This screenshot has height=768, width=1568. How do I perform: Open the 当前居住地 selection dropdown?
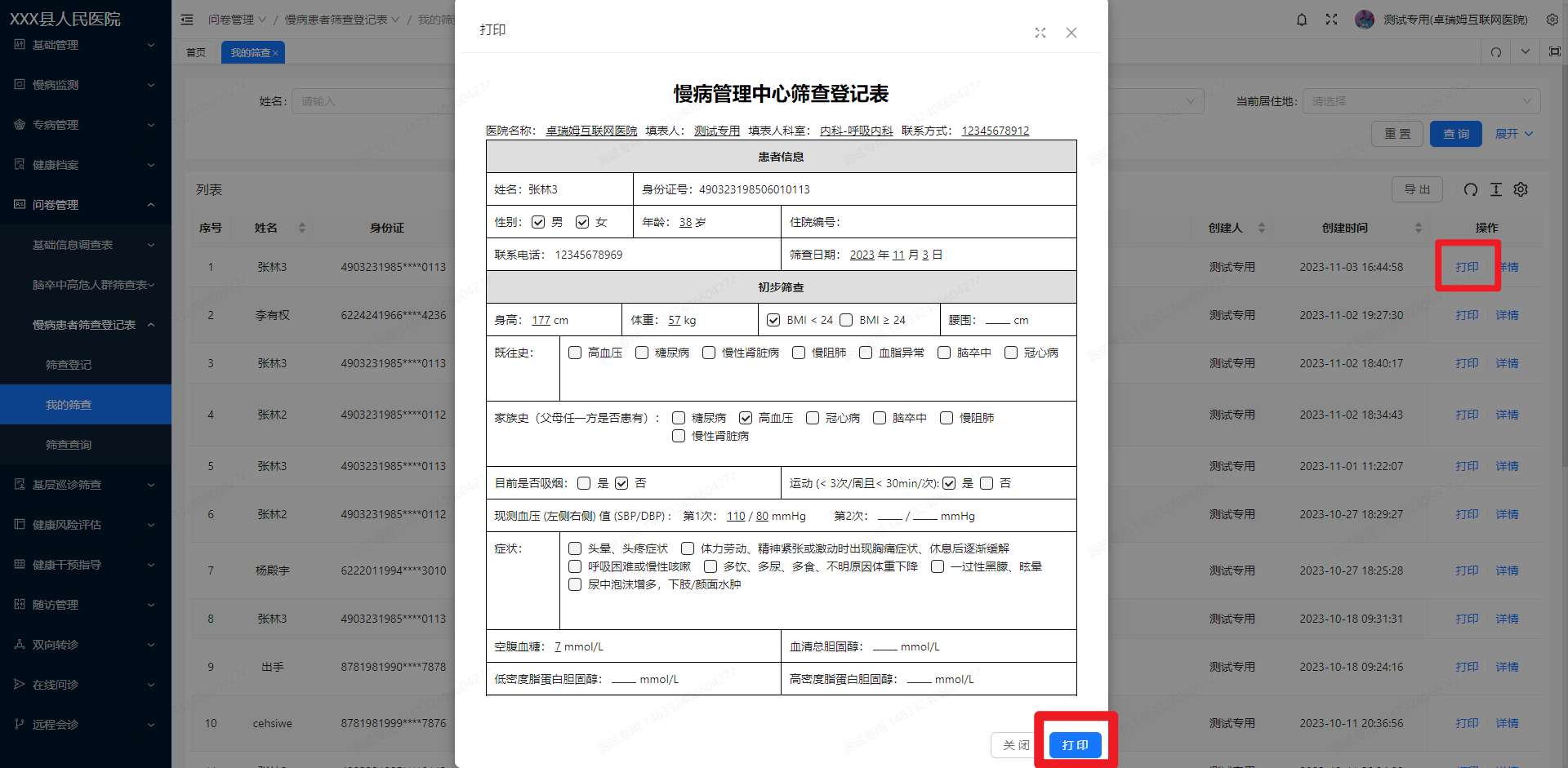(x=1421, y=100)
